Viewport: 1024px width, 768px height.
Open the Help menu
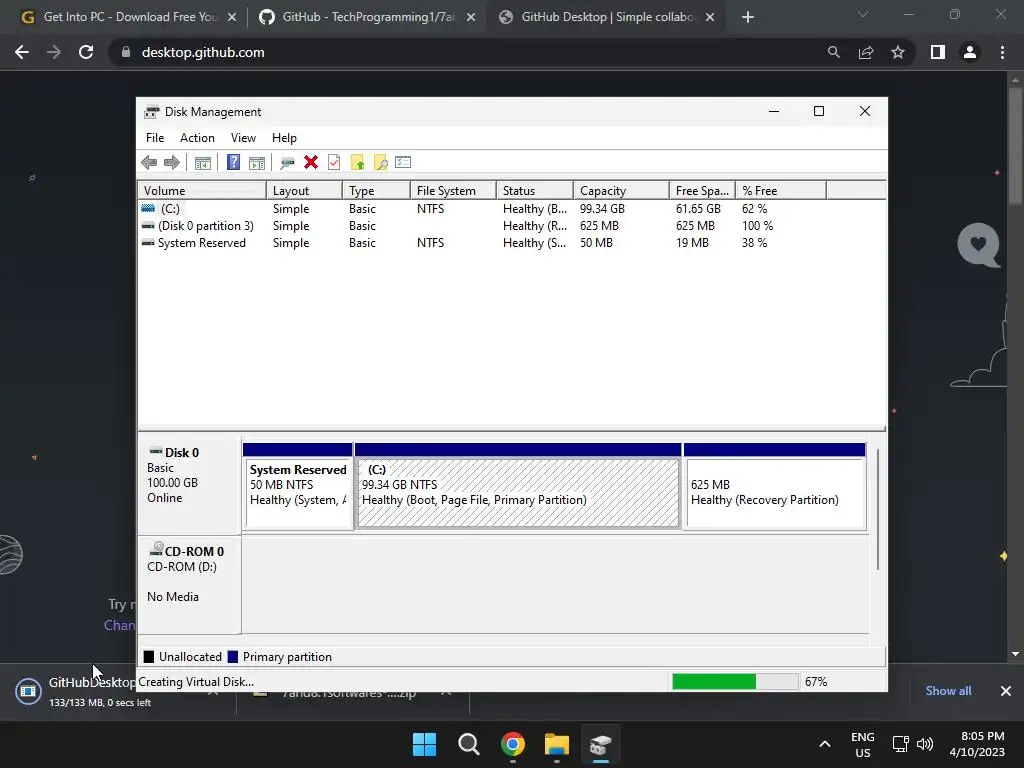pyautogui.click(x=284, y=138)
